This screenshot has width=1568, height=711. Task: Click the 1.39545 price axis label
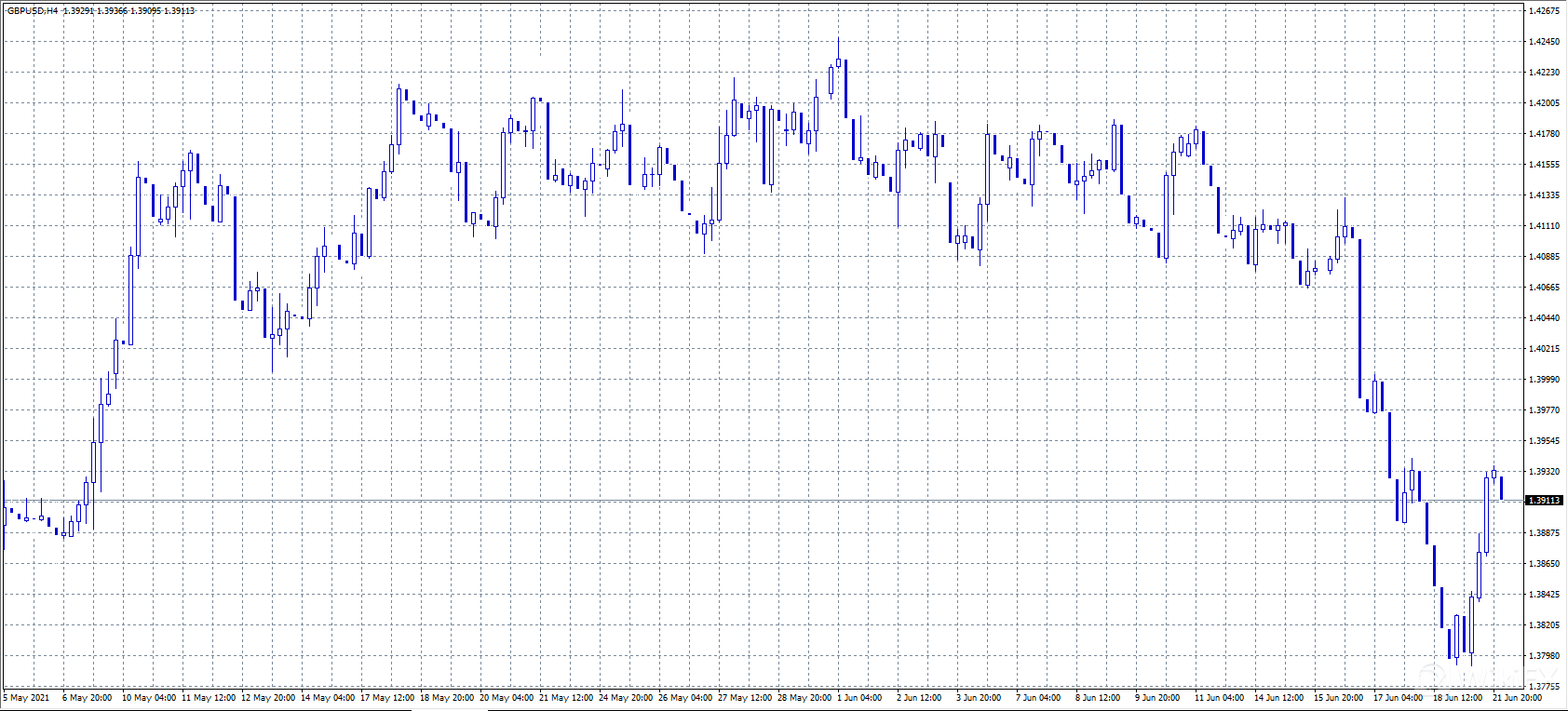coord(1544,441)
